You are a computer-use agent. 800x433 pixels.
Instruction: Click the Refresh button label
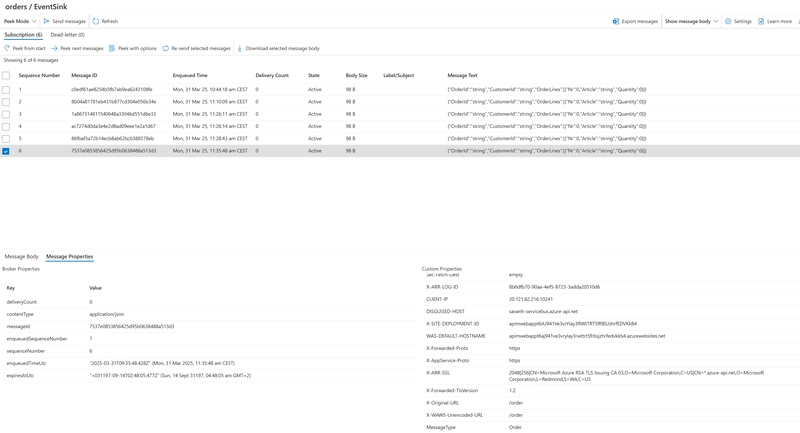110,21
